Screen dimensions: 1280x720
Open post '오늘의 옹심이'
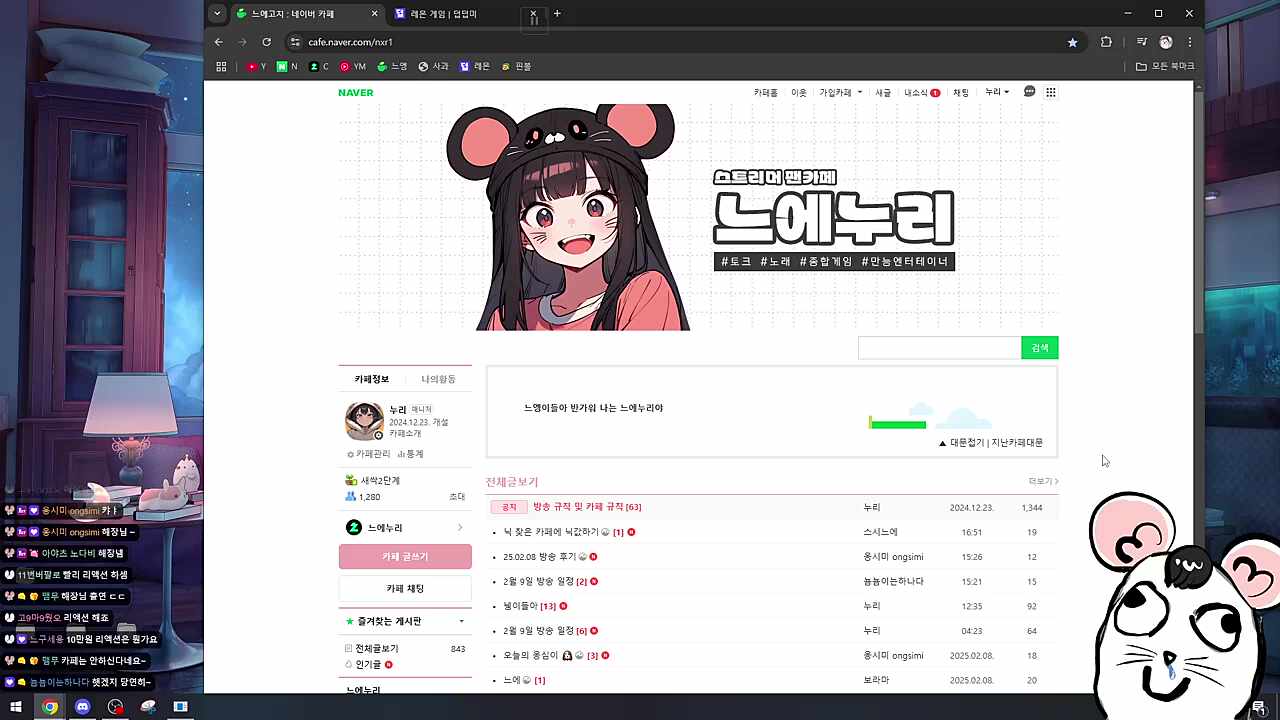[x=531, y=656]
